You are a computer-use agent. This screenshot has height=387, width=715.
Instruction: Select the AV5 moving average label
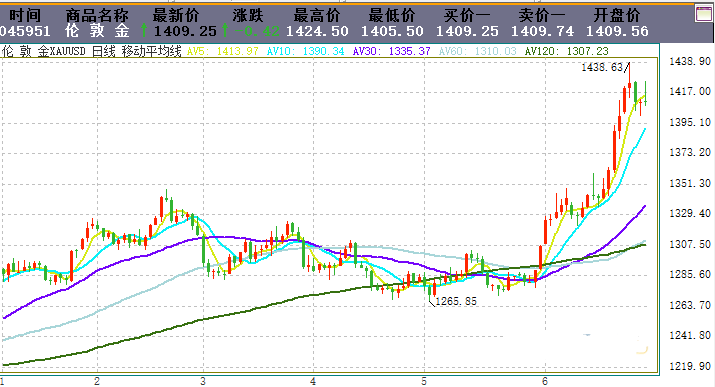click(196, 51)
